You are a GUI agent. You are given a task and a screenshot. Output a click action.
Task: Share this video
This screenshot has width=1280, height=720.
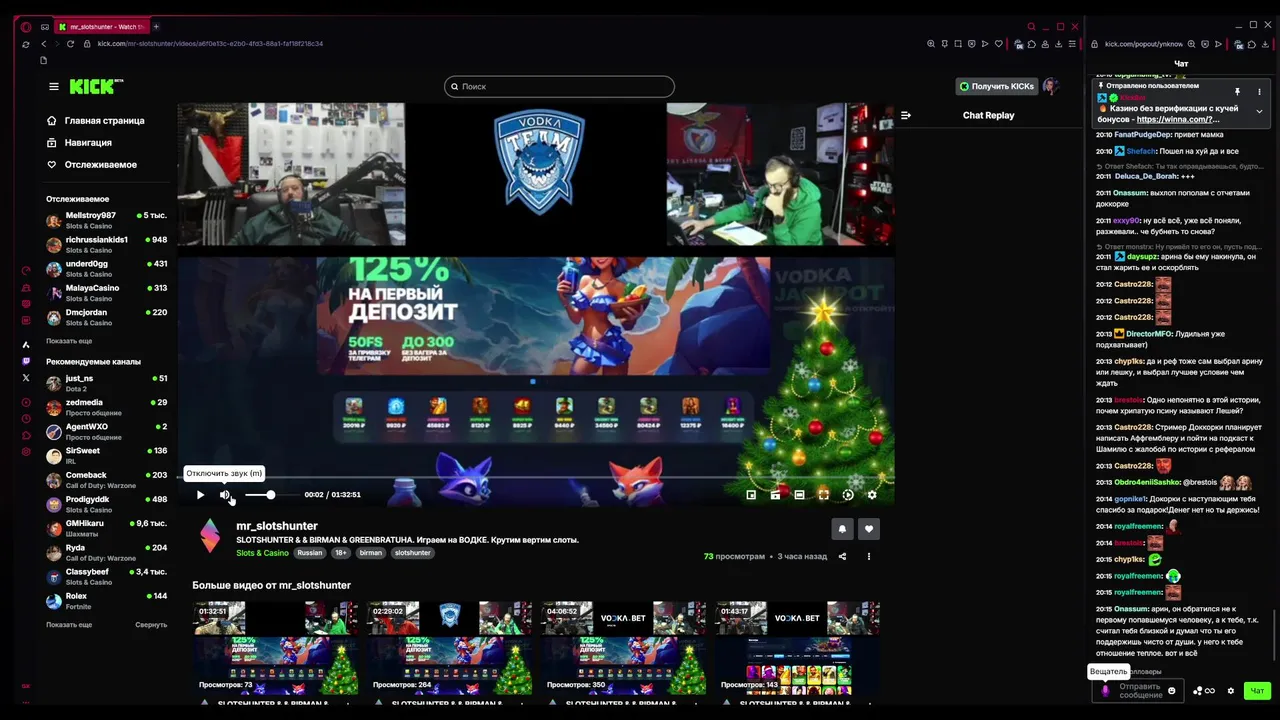point(842,557)
